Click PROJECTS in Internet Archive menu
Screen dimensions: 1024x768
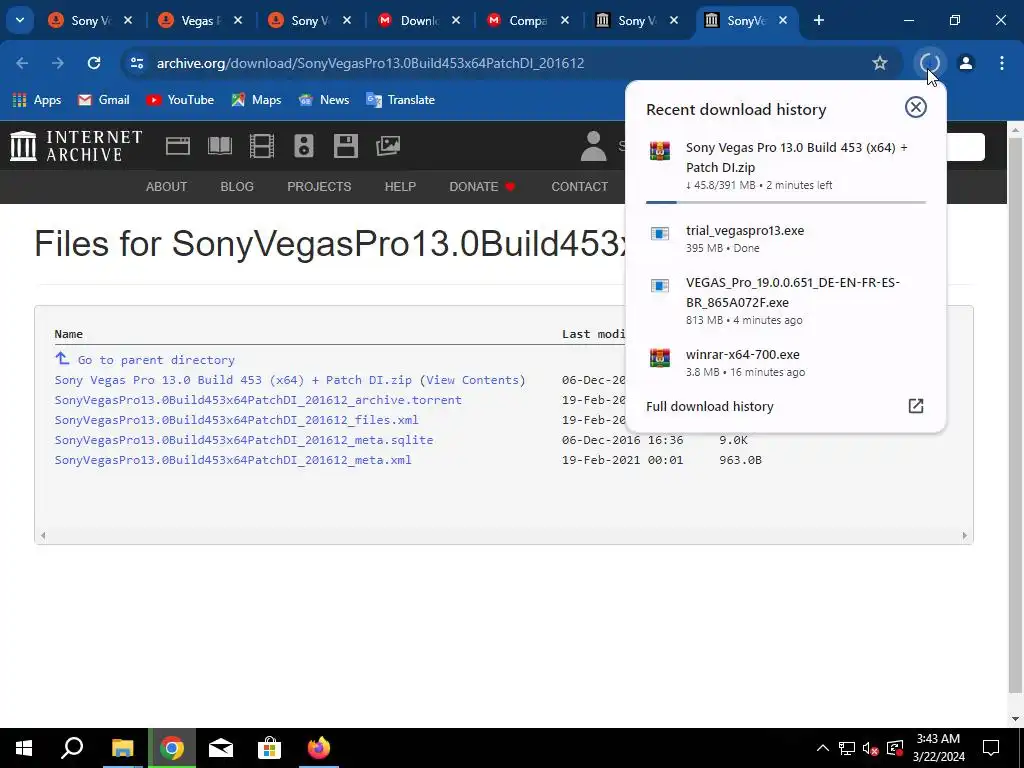[319, 187]
